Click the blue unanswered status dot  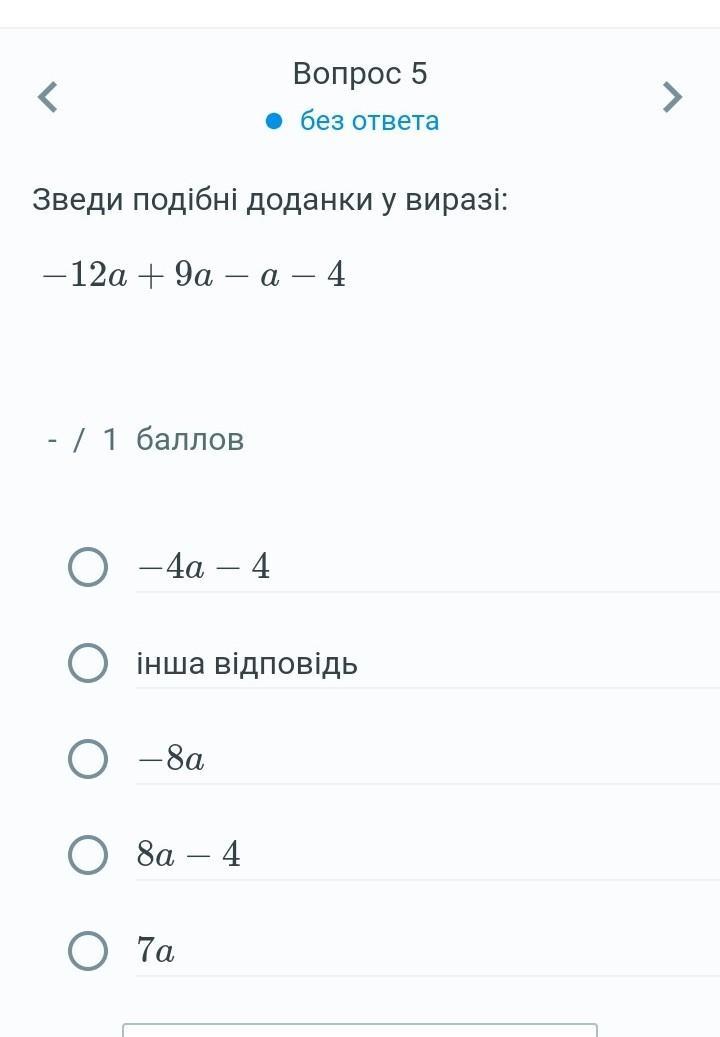(x=276, y=121)
